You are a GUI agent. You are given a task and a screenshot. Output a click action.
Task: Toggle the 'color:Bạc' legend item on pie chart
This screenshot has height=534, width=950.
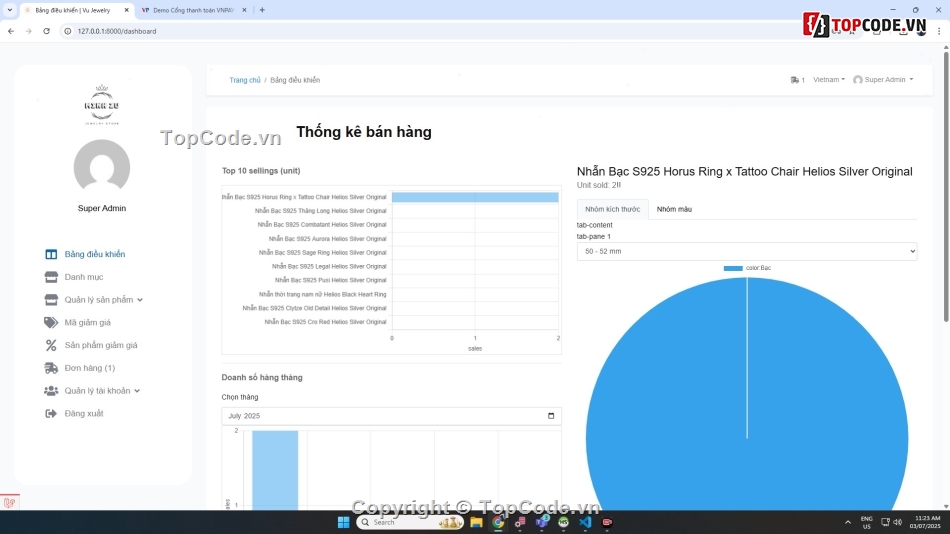(x=747, y=268)
